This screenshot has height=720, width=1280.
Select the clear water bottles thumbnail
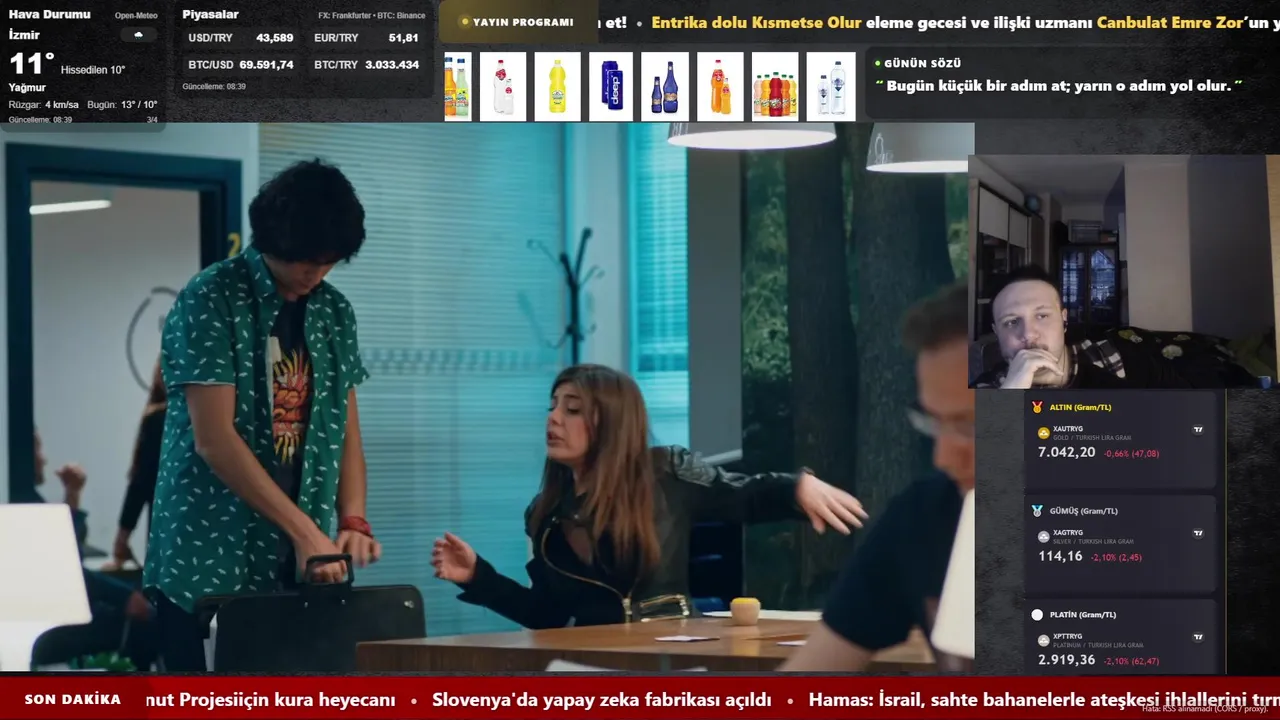831,86
